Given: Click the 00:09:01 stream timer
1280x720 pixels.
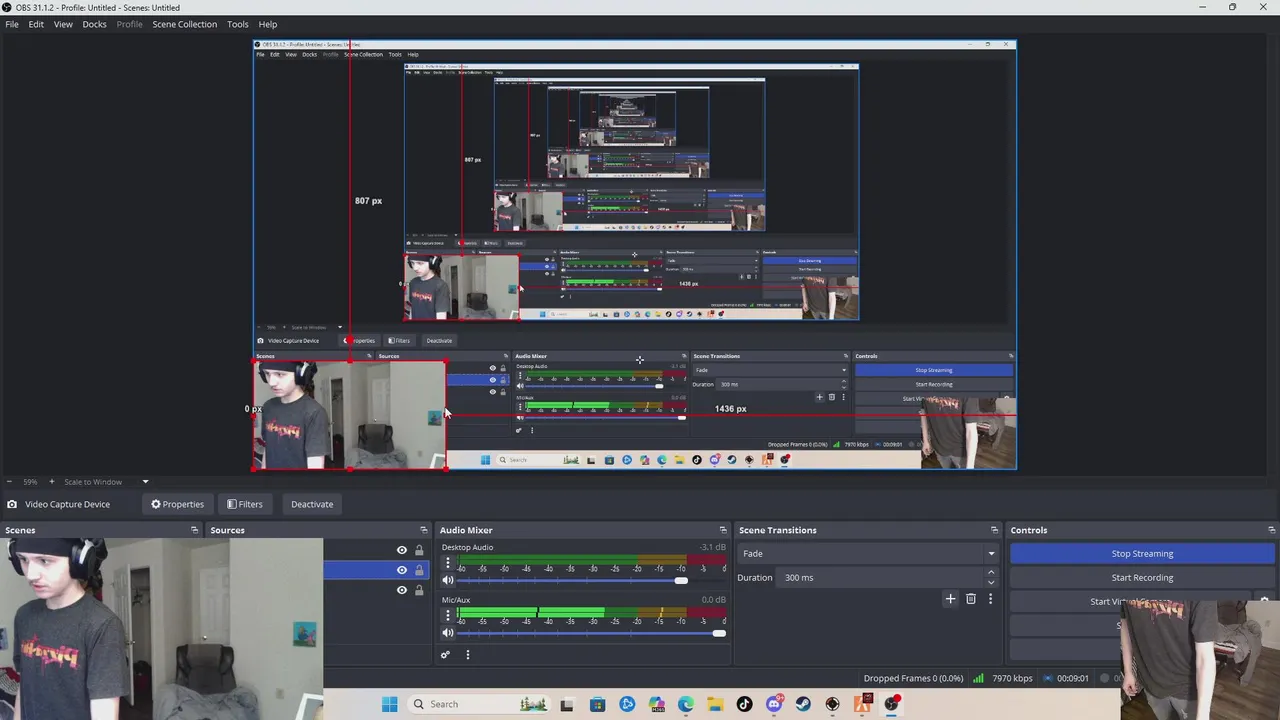Looking at the screenshot, I should tap(1072, 678).
